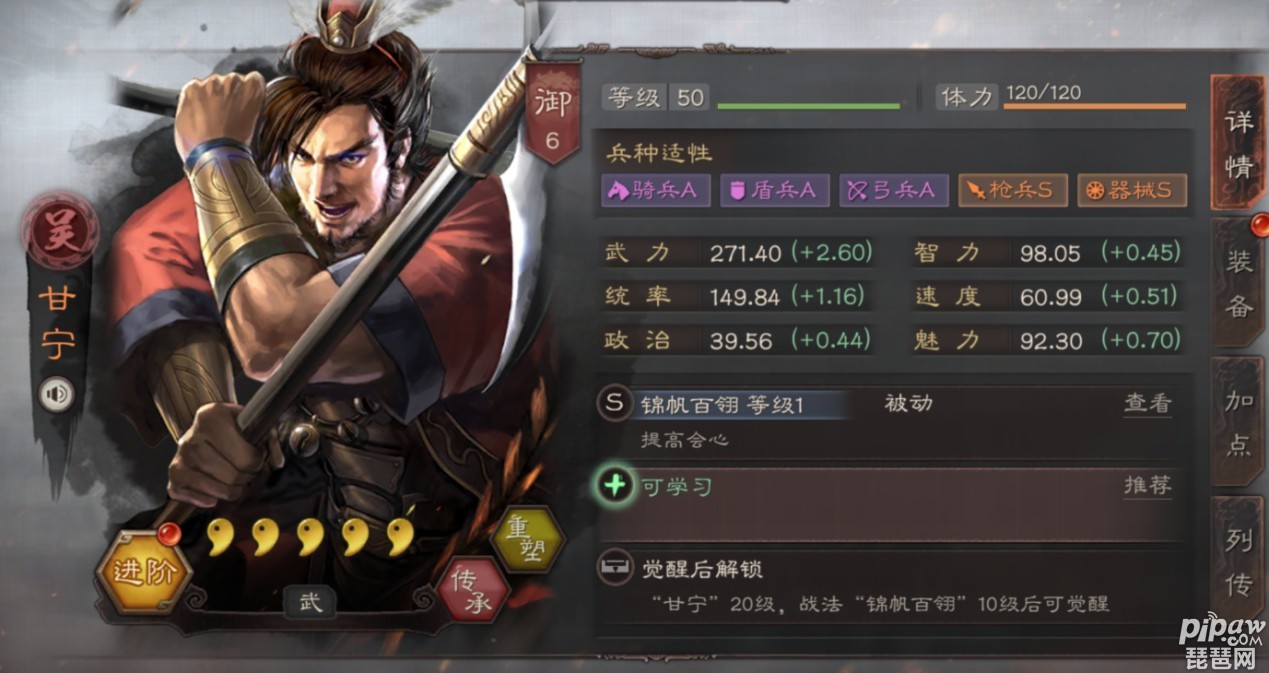Tap the 传承 hexagon icon
1269x673 pixels.
coord(473,591)
